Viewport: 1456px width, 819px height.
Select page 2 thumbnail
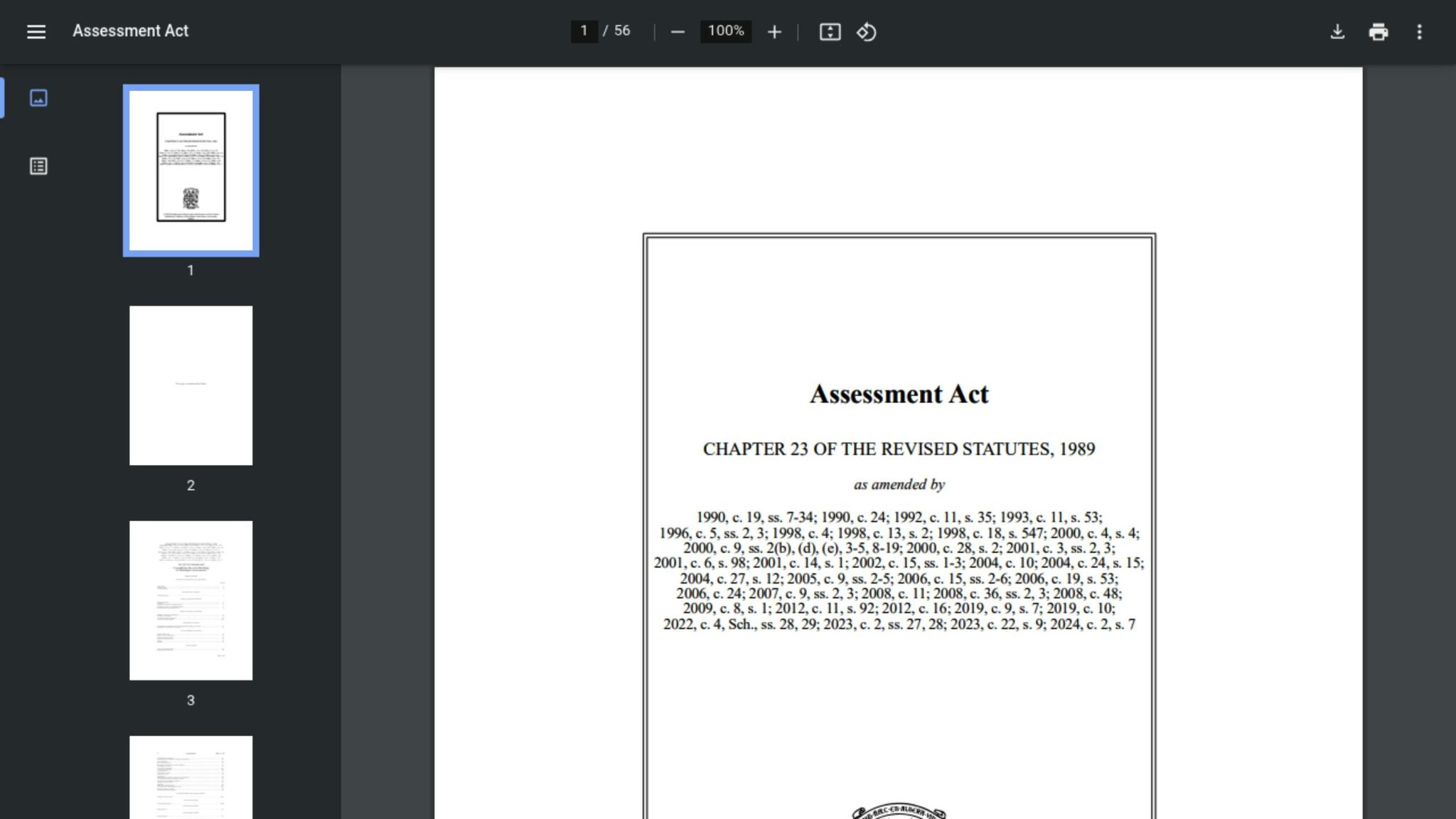pyautogui.click(x=191, y=385)
